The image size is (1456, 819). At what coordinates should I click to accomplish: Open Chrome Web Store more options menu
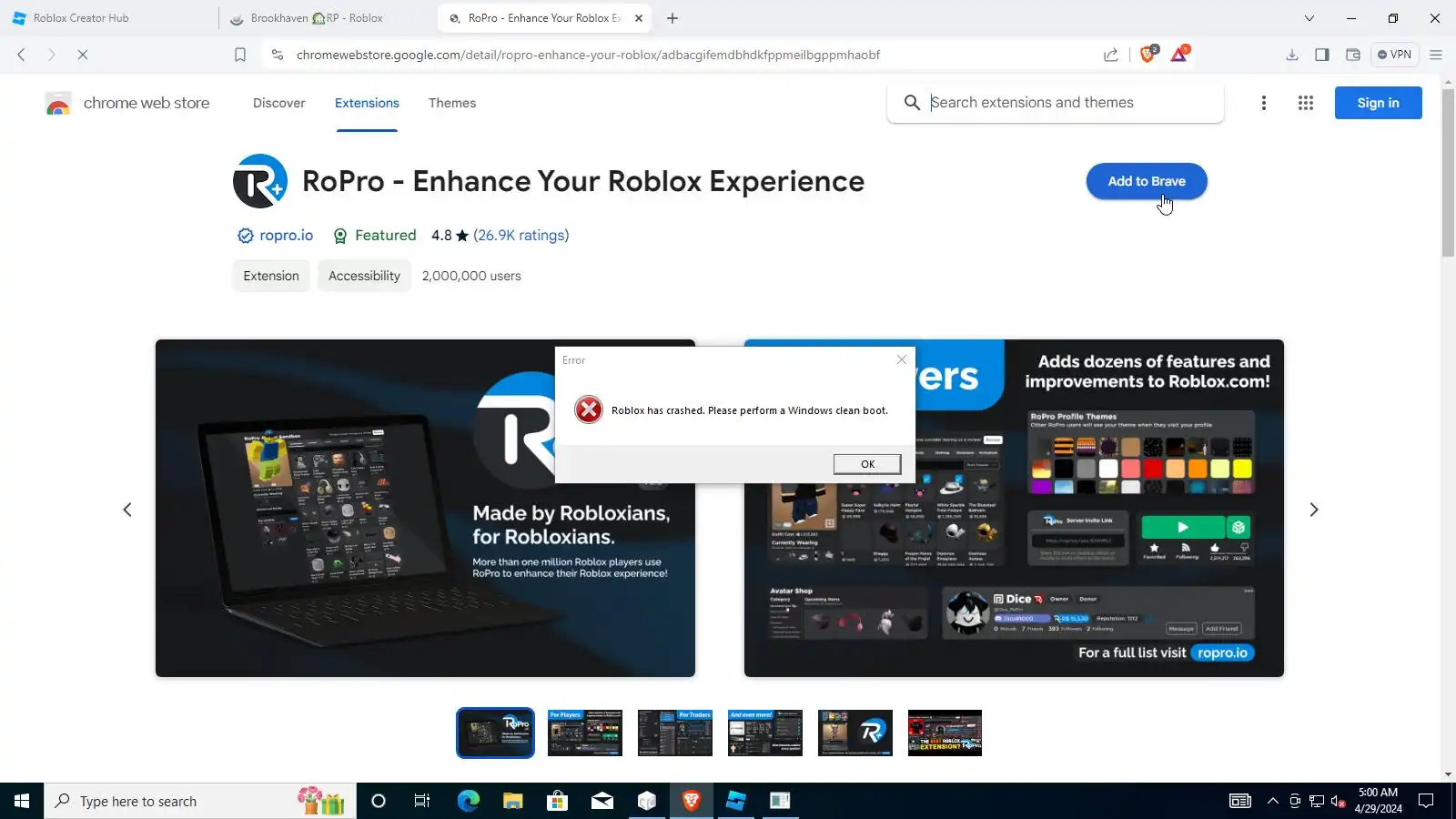1264,103
